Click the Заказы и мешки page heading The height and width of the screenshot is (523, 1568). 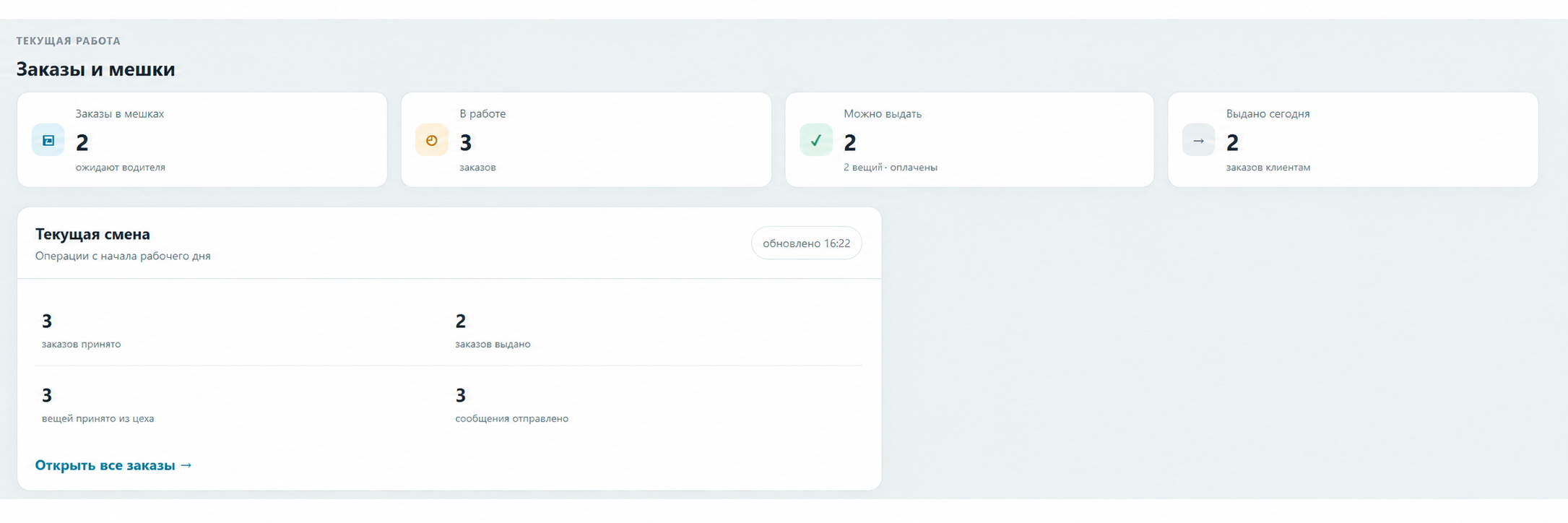click(95, 69)
